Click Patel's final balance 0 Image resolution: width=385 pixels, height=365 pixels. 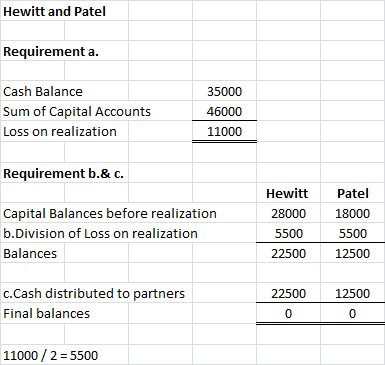tap(352, 314)
